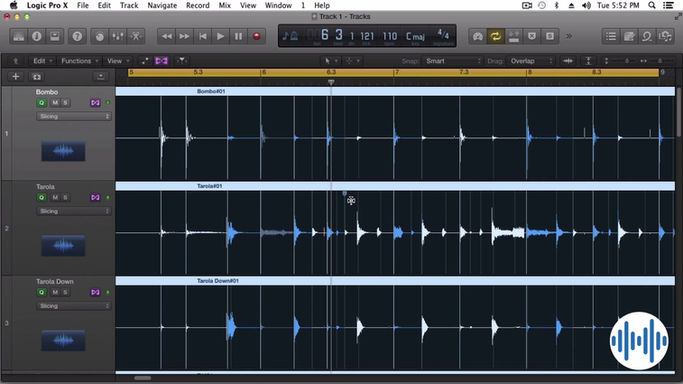683x384 pixels.
Task: Open the Catch playhead button
Action: click(181, 61)
